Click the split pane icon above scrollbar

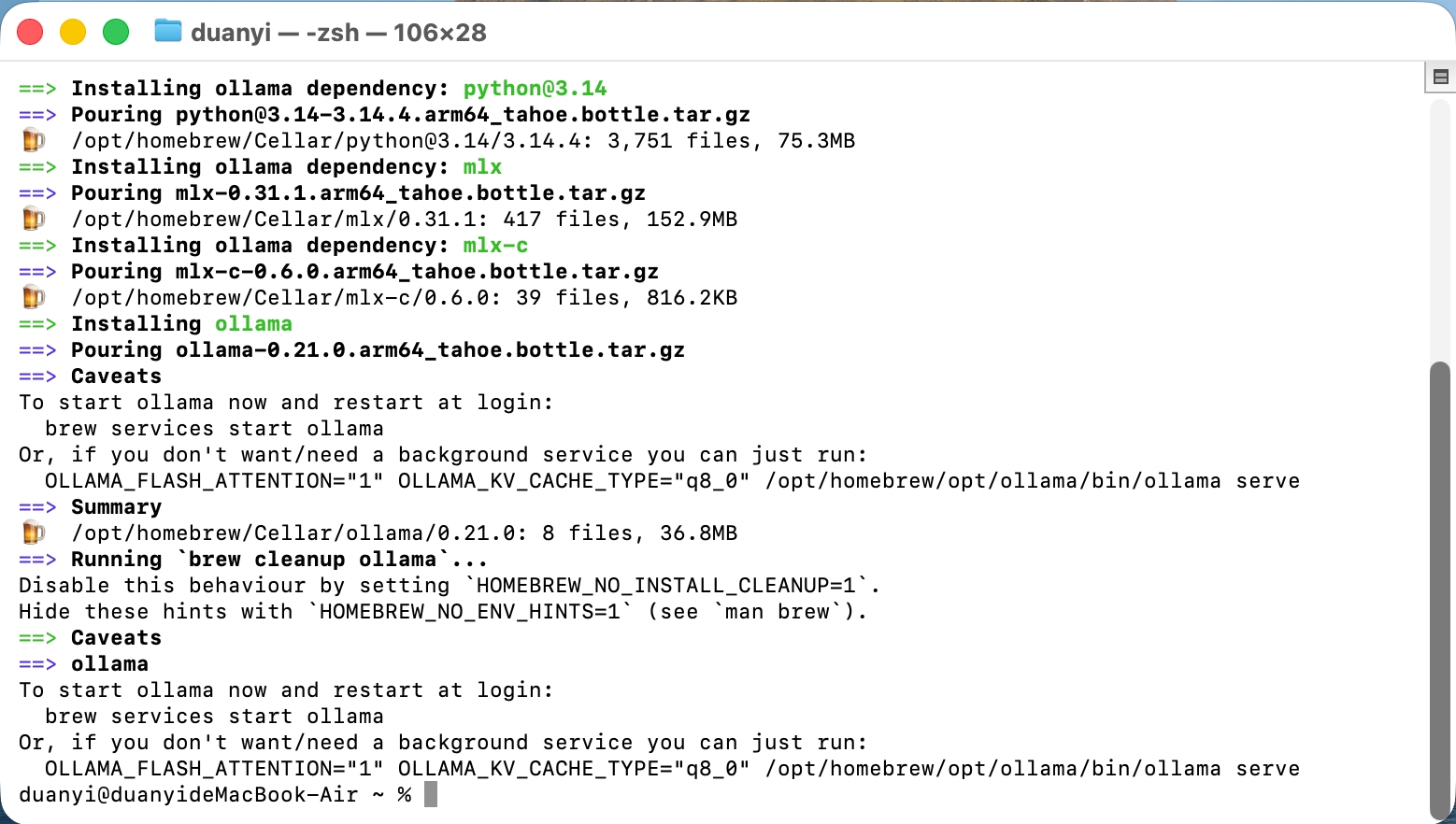pos(1440,78)
